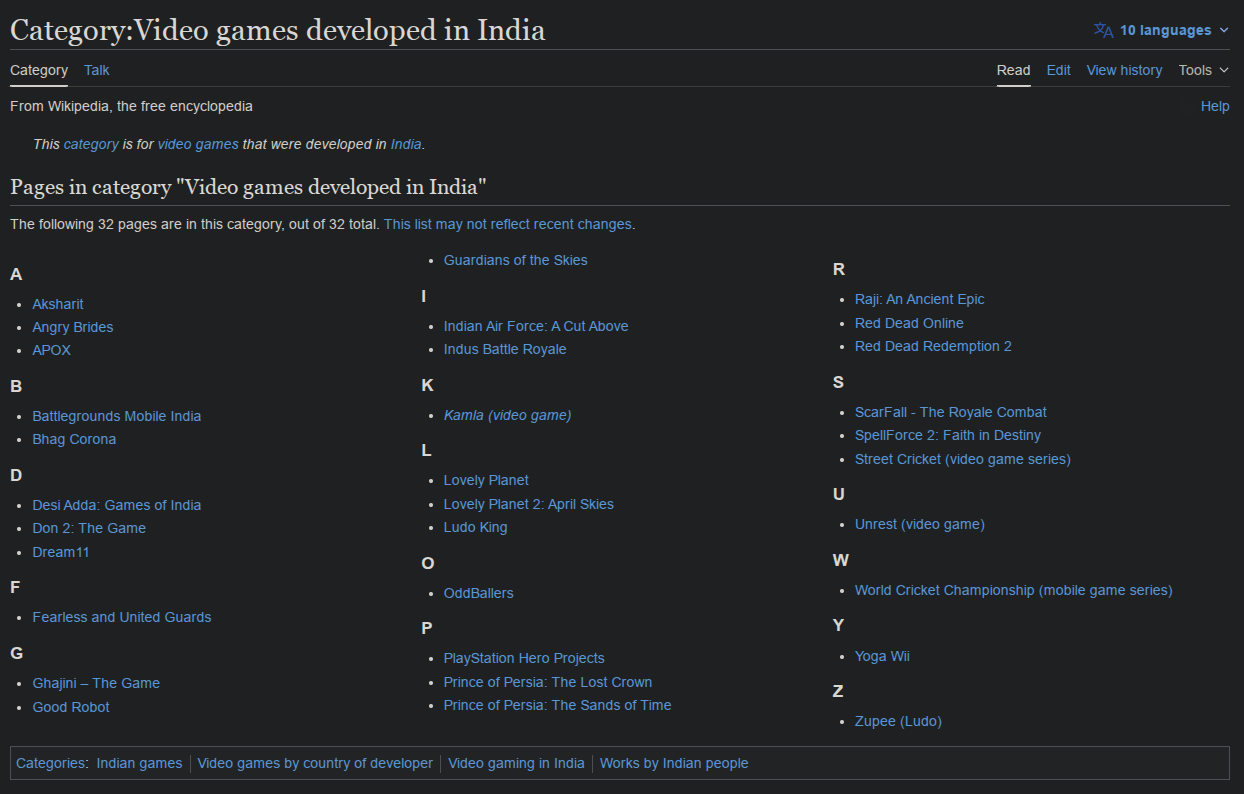
Task: Open Don 2: The Game page
Action: (x=89, y=528)
